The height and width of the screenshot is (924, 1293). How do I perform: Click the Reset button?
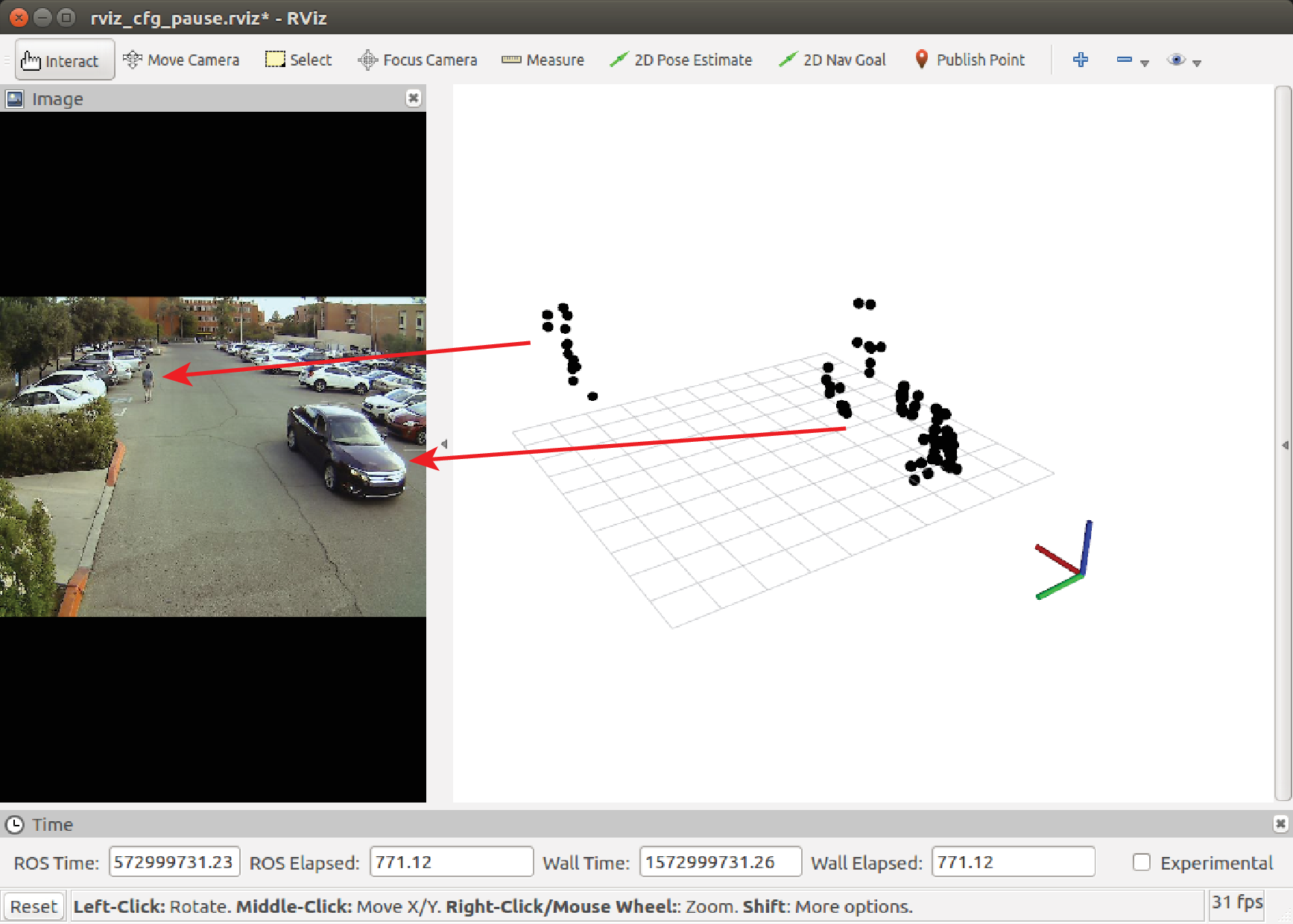point(34,907)
